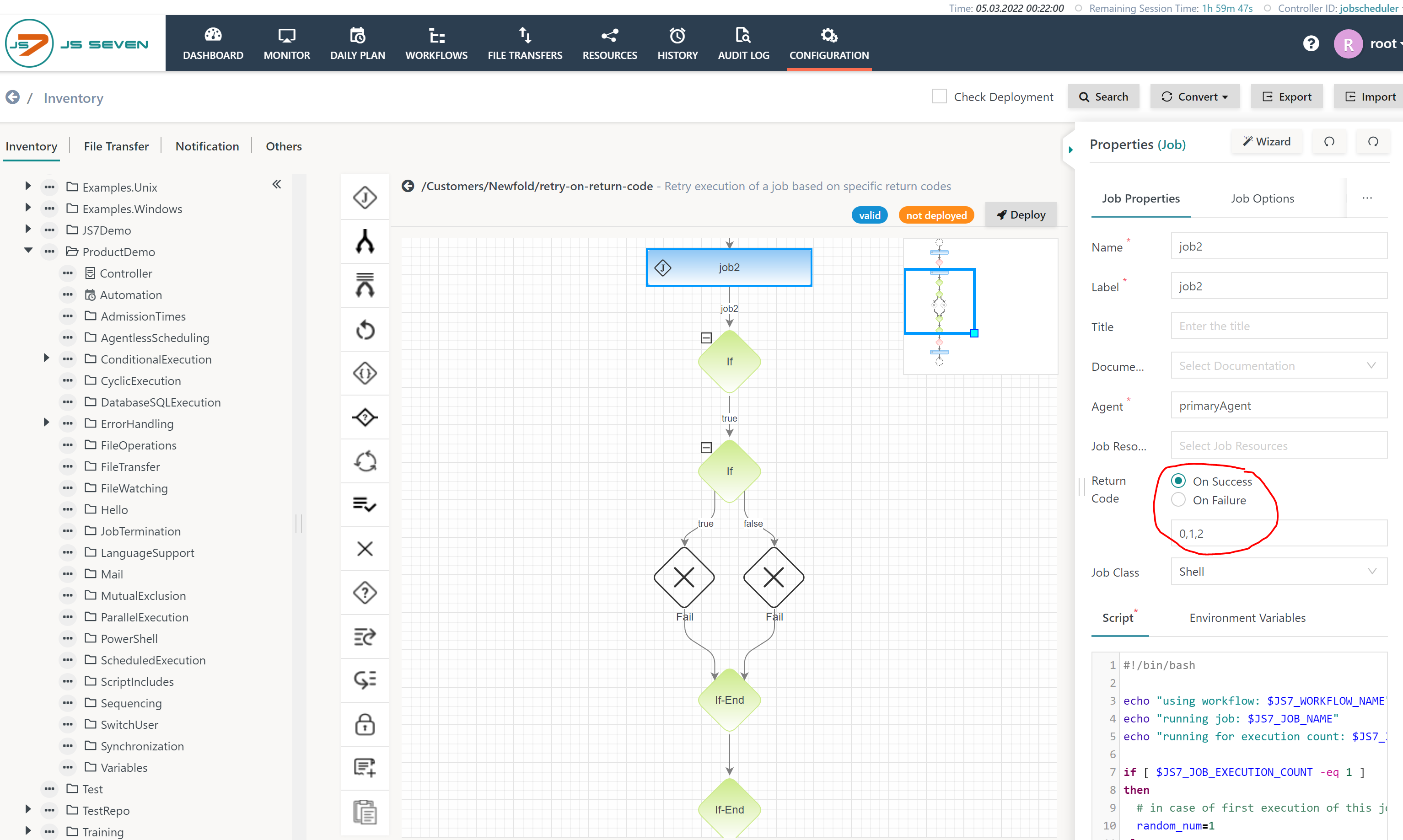1403x840 pixels.
Task: Collapse the inventory tree panel with double chevron
Action: (x=277, y=184)
